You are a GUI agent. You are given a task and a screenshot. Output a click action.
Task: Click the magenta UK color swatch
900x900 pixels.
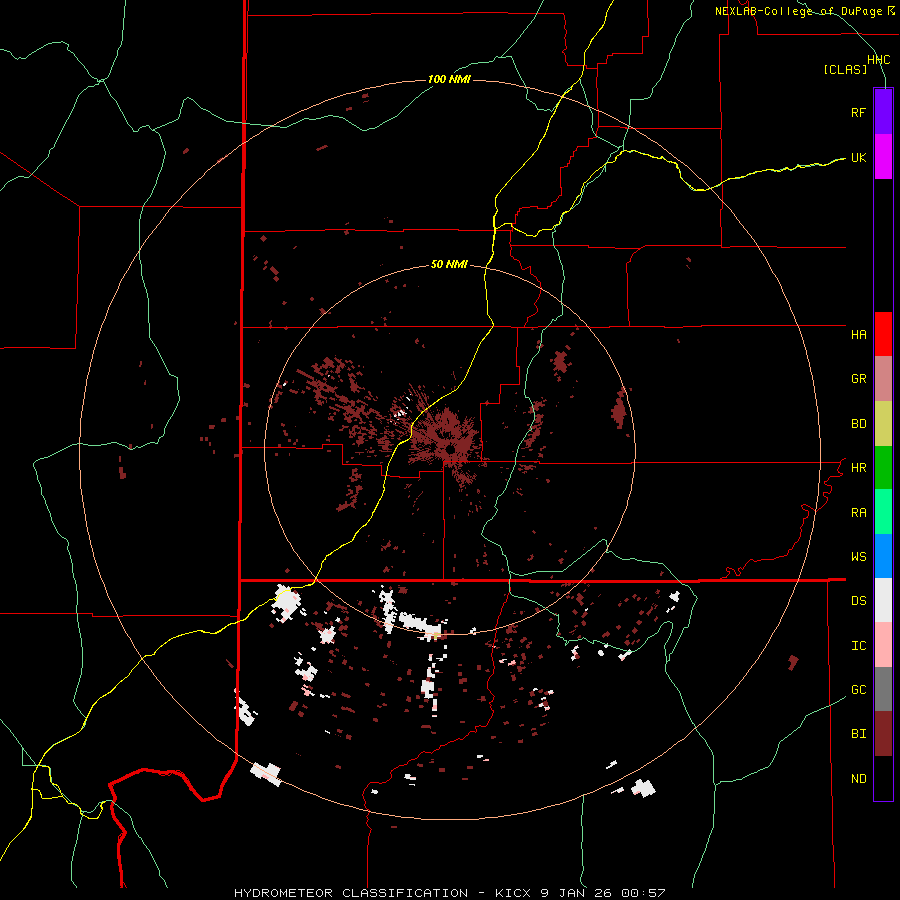(x=883, y=157)
